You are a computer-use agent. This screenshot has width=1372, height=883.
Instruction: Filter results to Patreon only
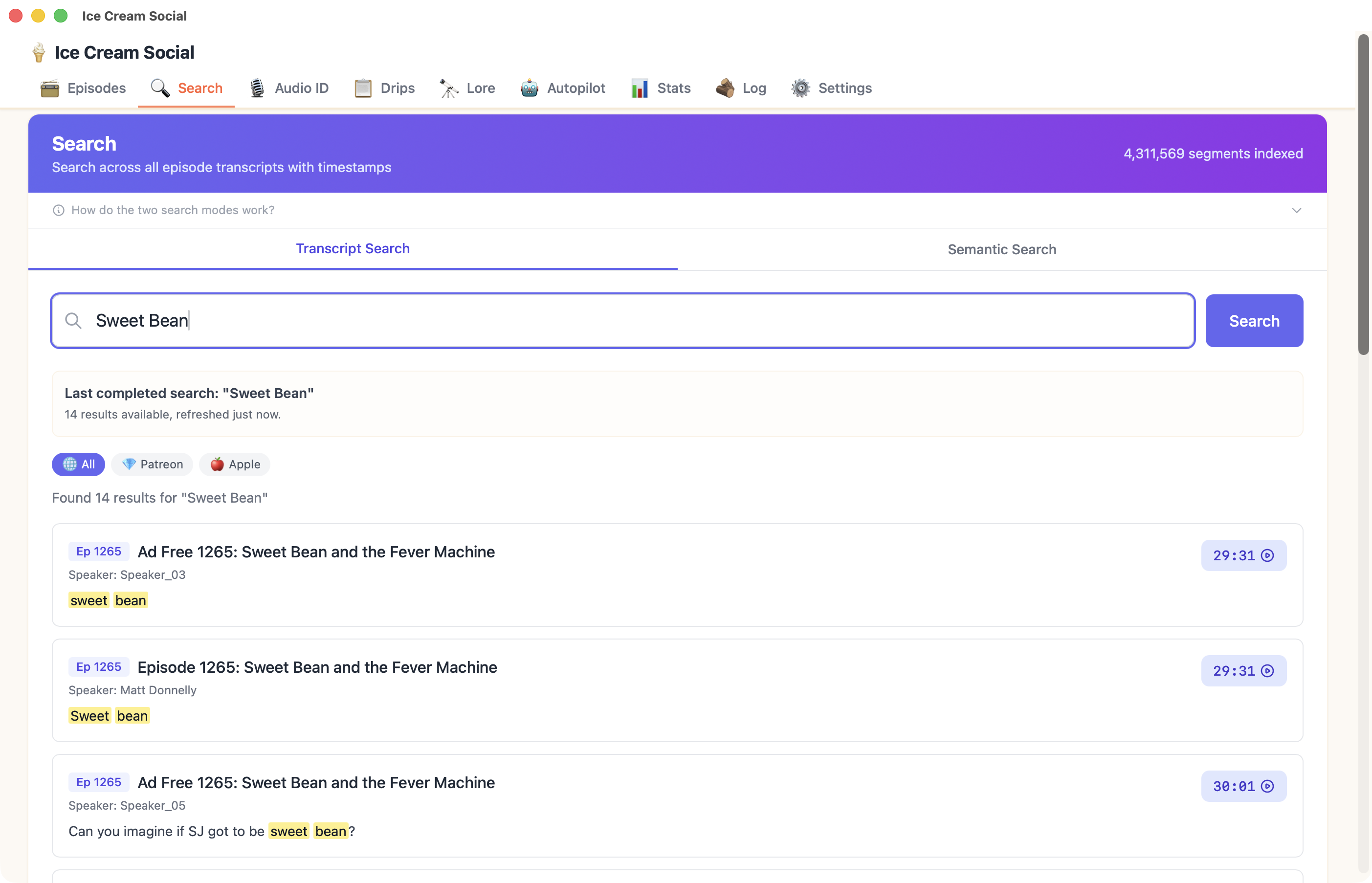pyautogui.click(x=152, y=464)
